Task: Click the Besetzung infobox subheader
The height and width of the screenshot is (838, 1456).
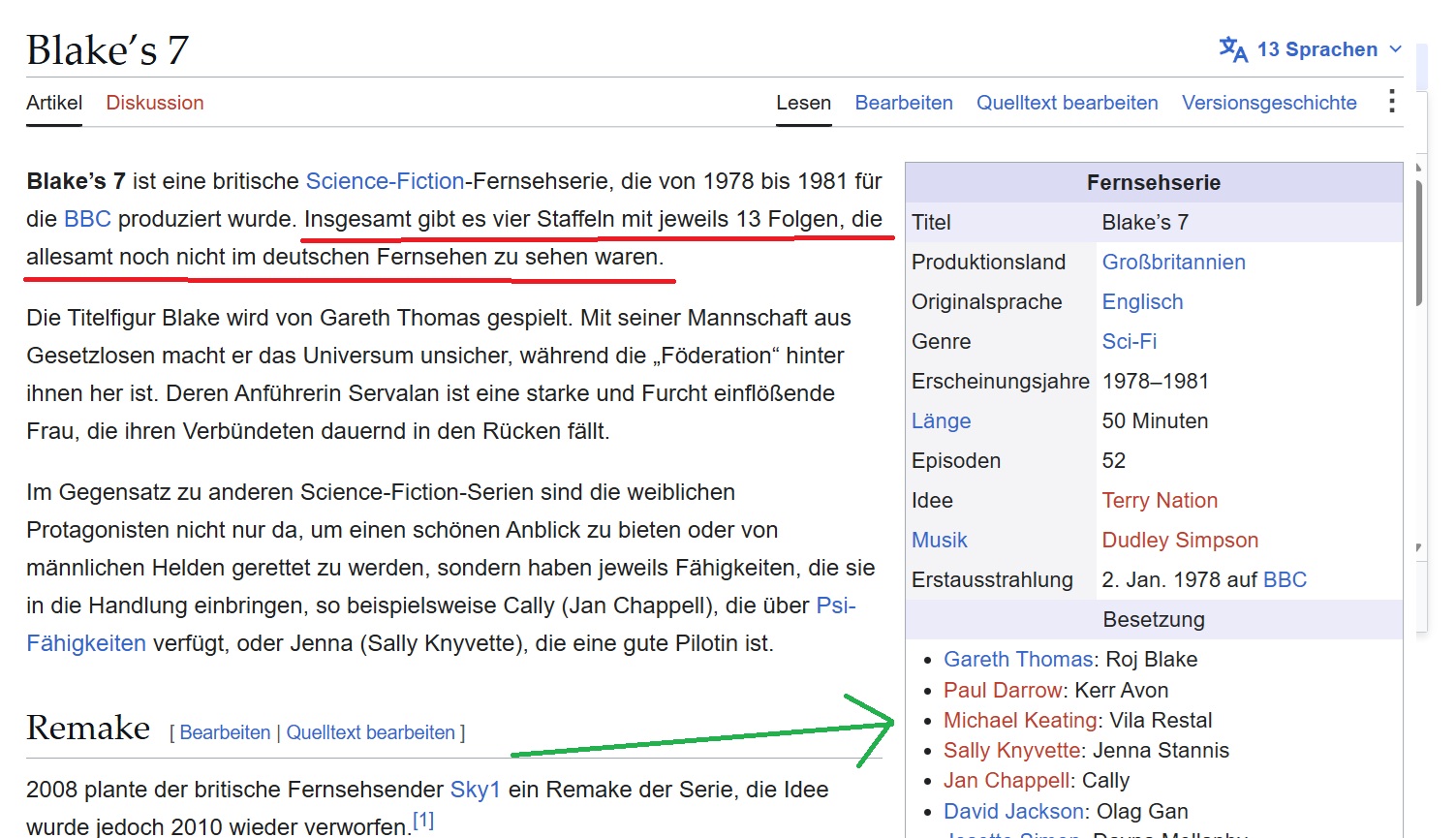Action: coord(1154,619)
